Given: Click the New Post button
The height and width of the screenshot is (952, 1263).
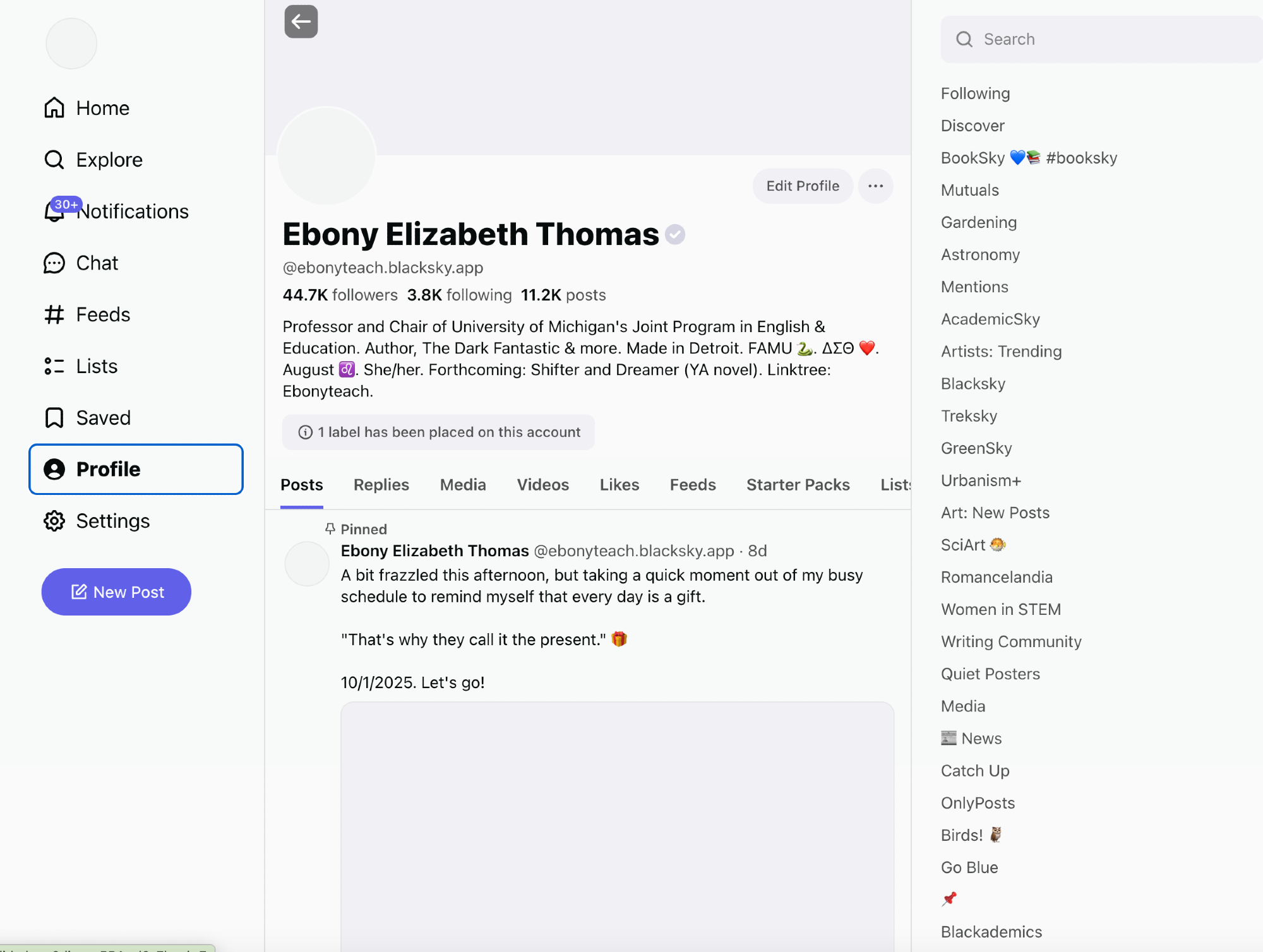Looking at the screenshot, I should (x=116, y=592).
